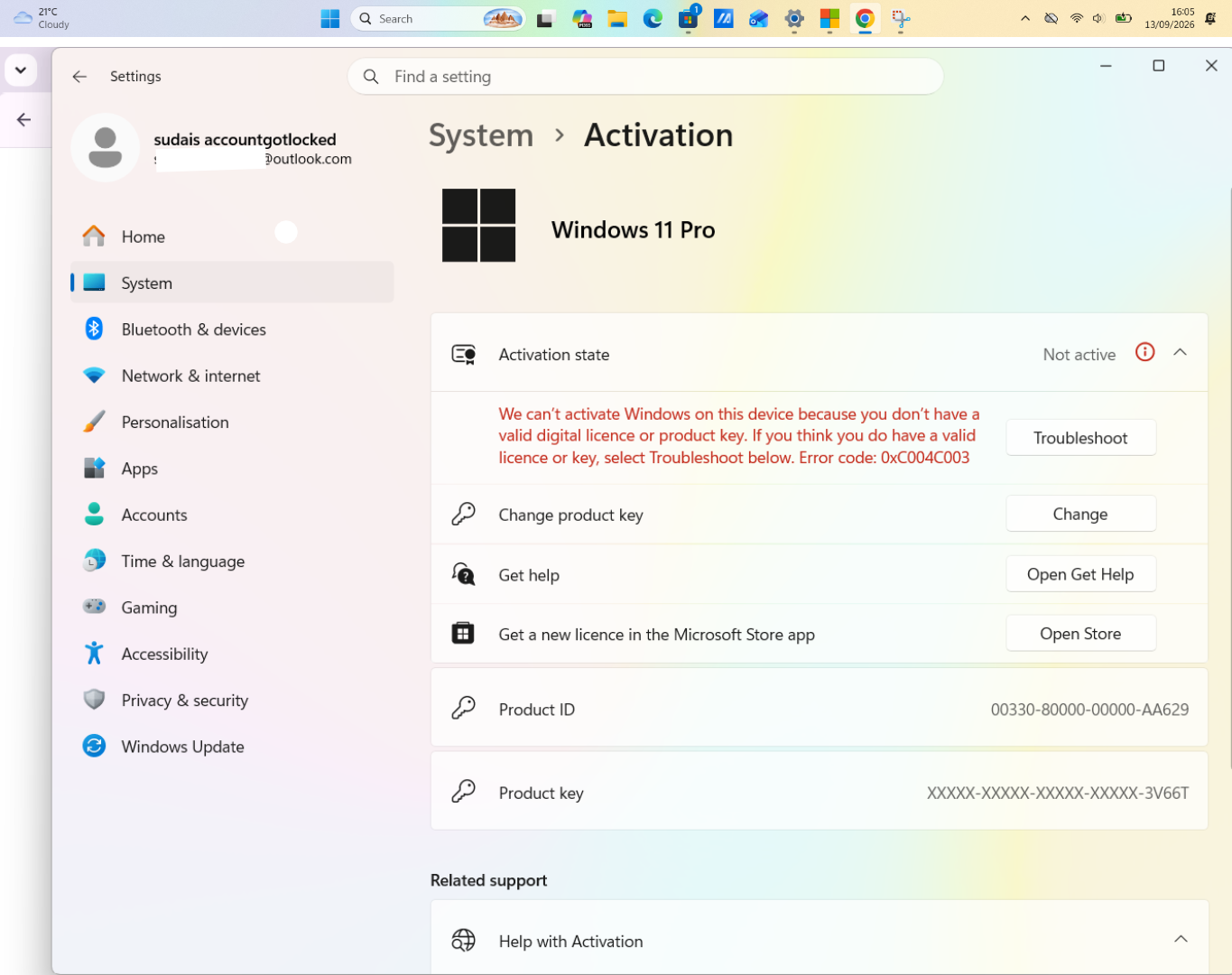Viewport: 1232px width, 975px height.
Task: Collapse the Help with Activation section
Action: point(1180,940)
